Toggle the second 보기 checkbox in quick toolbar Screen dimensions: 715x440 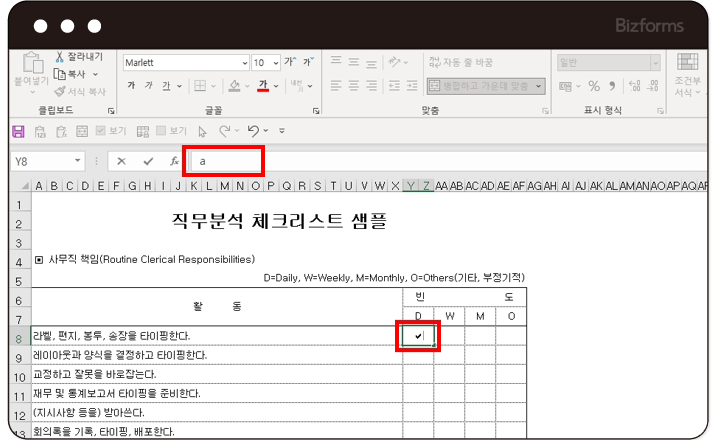click(x=160, y=130)
